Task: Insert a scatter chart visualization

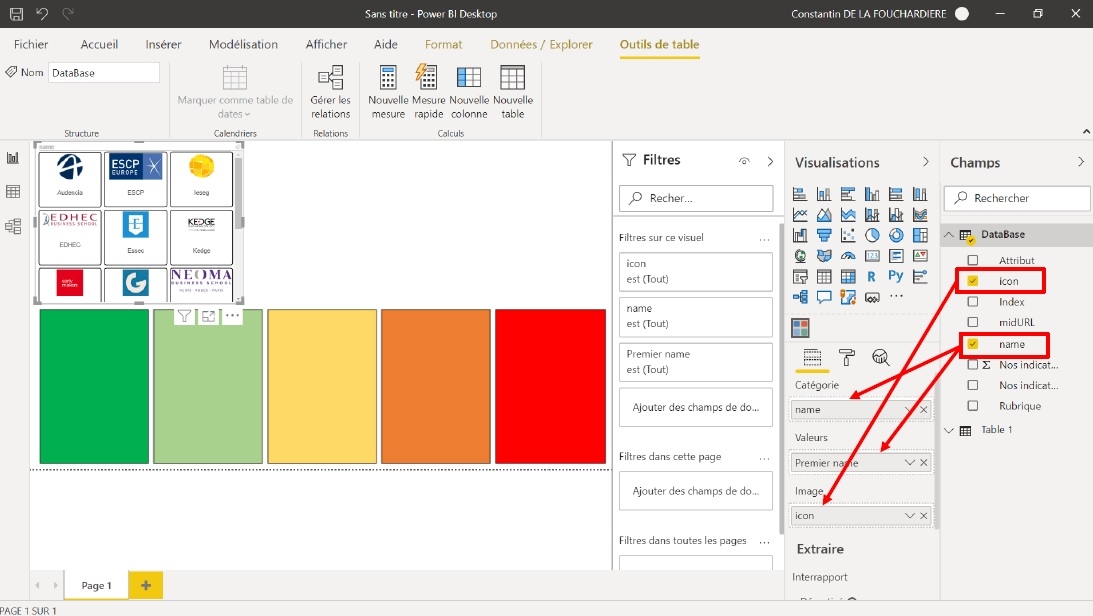Action: pos(848,236)
